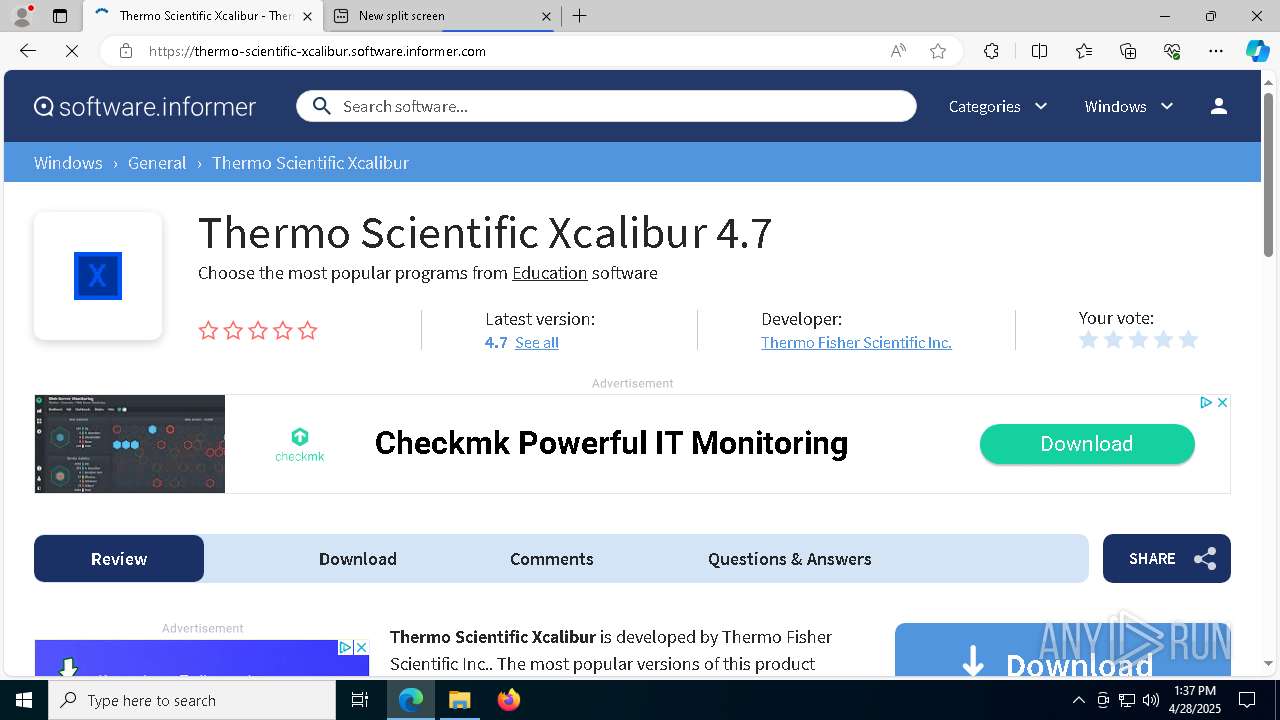Open the Questions & Answers tab
1280x720 pixels.
coord(790,559)
